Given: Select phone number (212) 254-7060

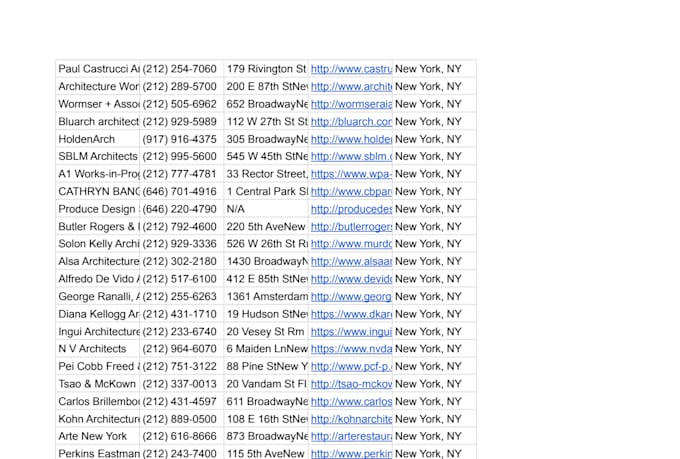Looking at the screenshot, I should [x=179, y=69].
